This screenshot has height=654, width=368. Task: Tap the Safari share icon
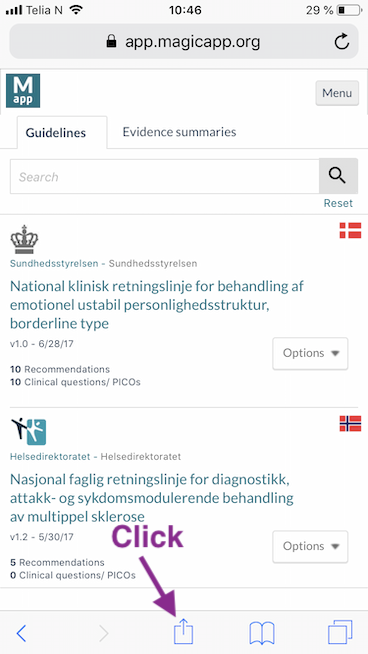click(x=183, y=632)
